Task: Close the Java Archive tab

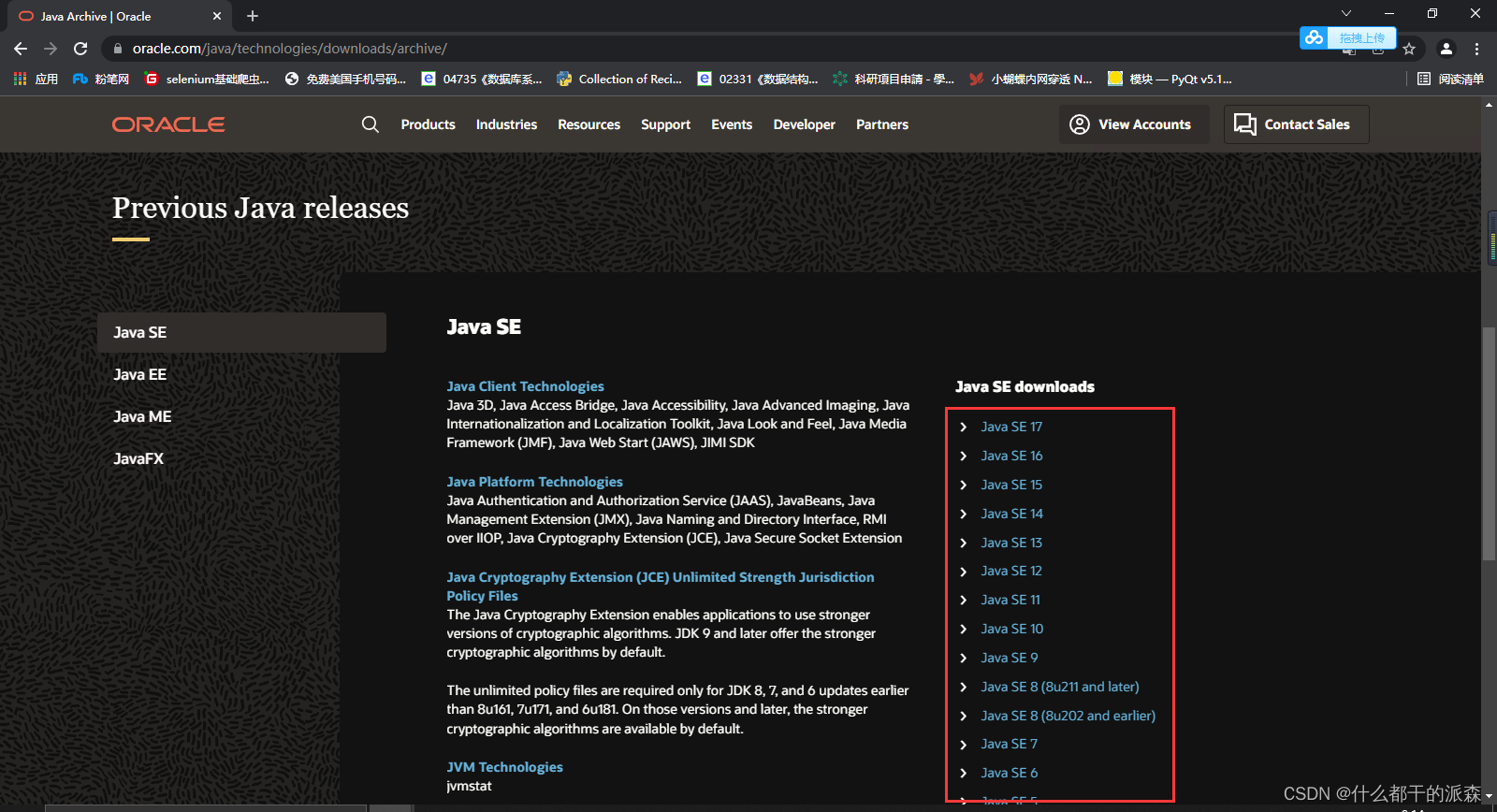Action: coord(217,16)
